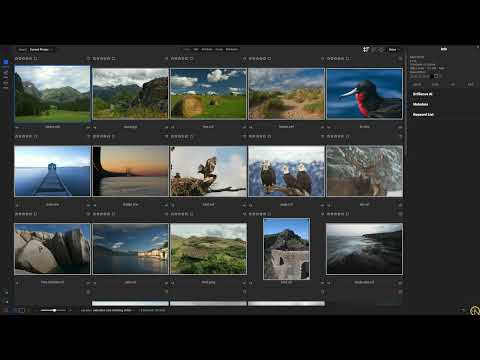The height and width of the screenshot is (360, 480).
Task: Click the black color swatch in Info panel
Action: (432, 76)
